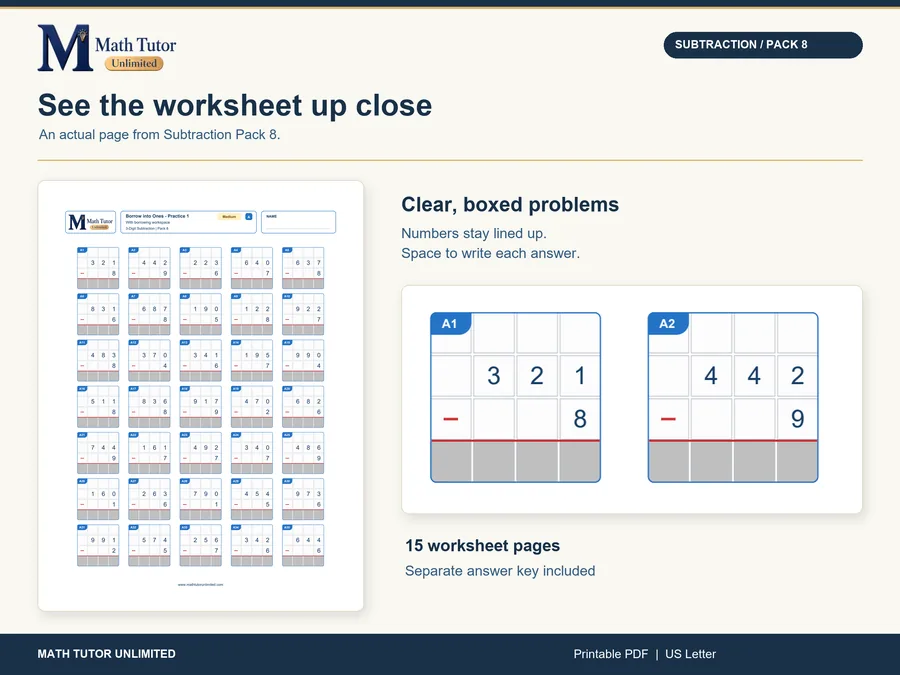Screen dimensions: 900x675
Task: Click the worksheet title "Borrow into Ones - Practice 1"
Action: [x=157, y=216]
